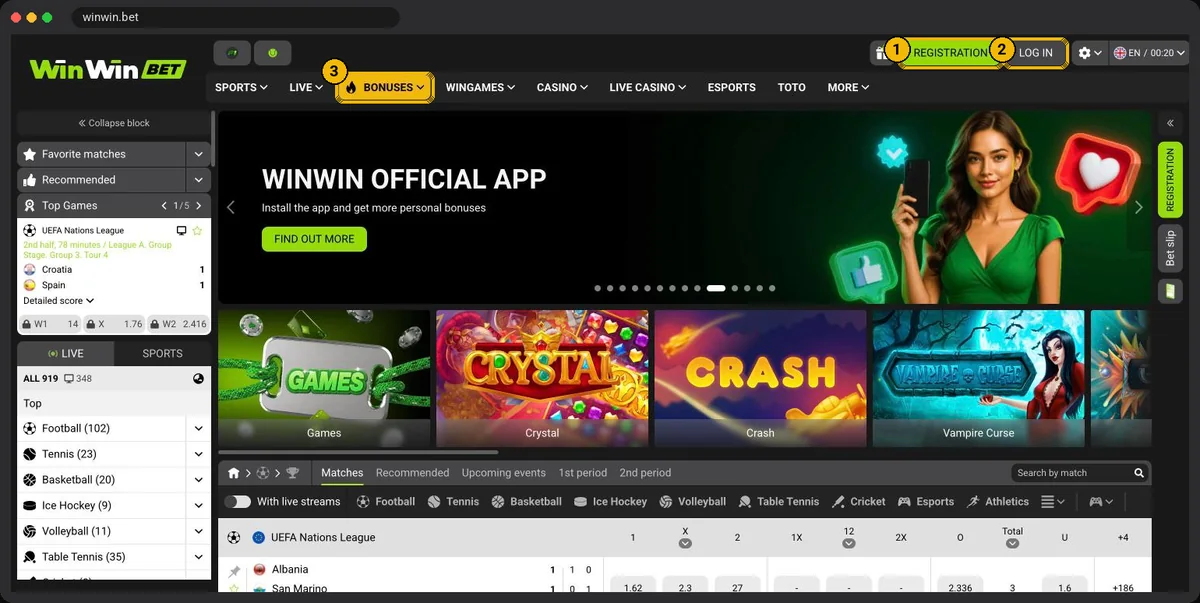The image size is (1200, 603).
Task: Filter matches by Athletics
Action: (997, 502)
